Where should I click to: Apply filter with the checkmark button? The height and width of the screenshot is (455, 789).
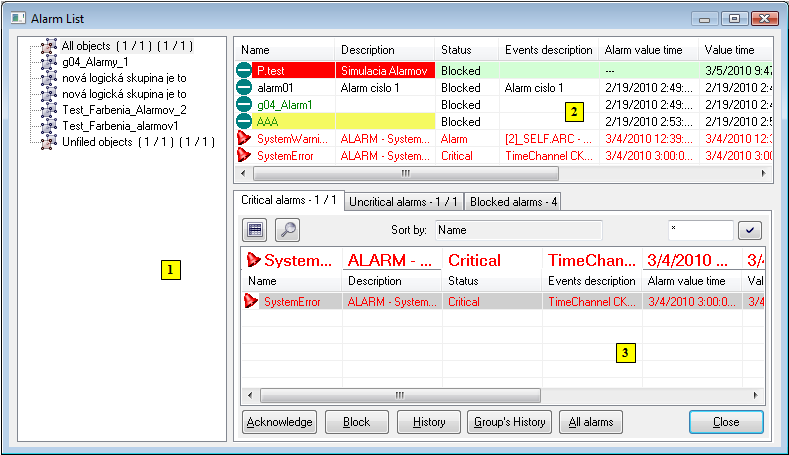[749, 230]
